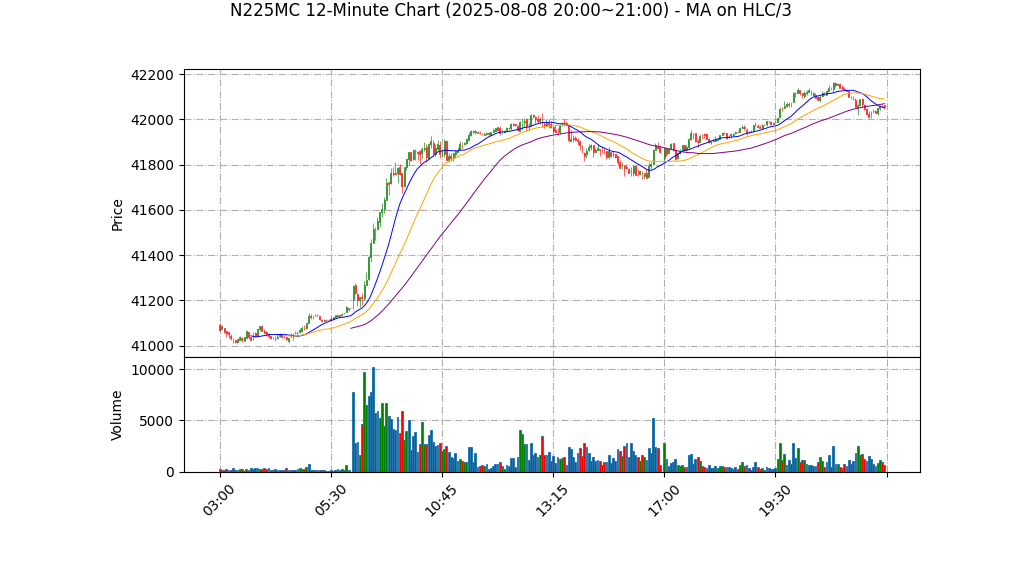Screen dimensions: 1022x575
Task: Click the 10:45 time axis label
Action: [x=440, y=500]
